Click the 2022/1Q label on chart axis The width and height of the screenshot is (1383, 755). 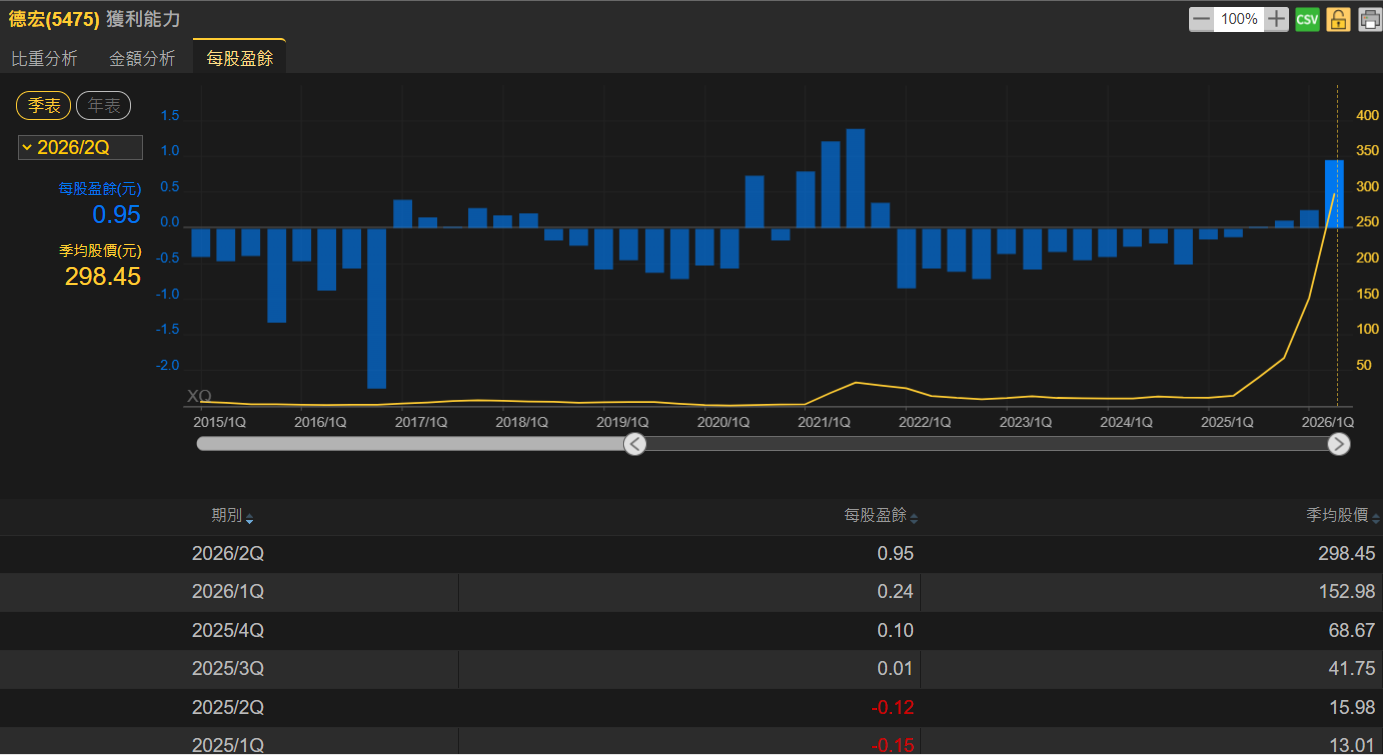pyautogui.click(x=925, y=422)
